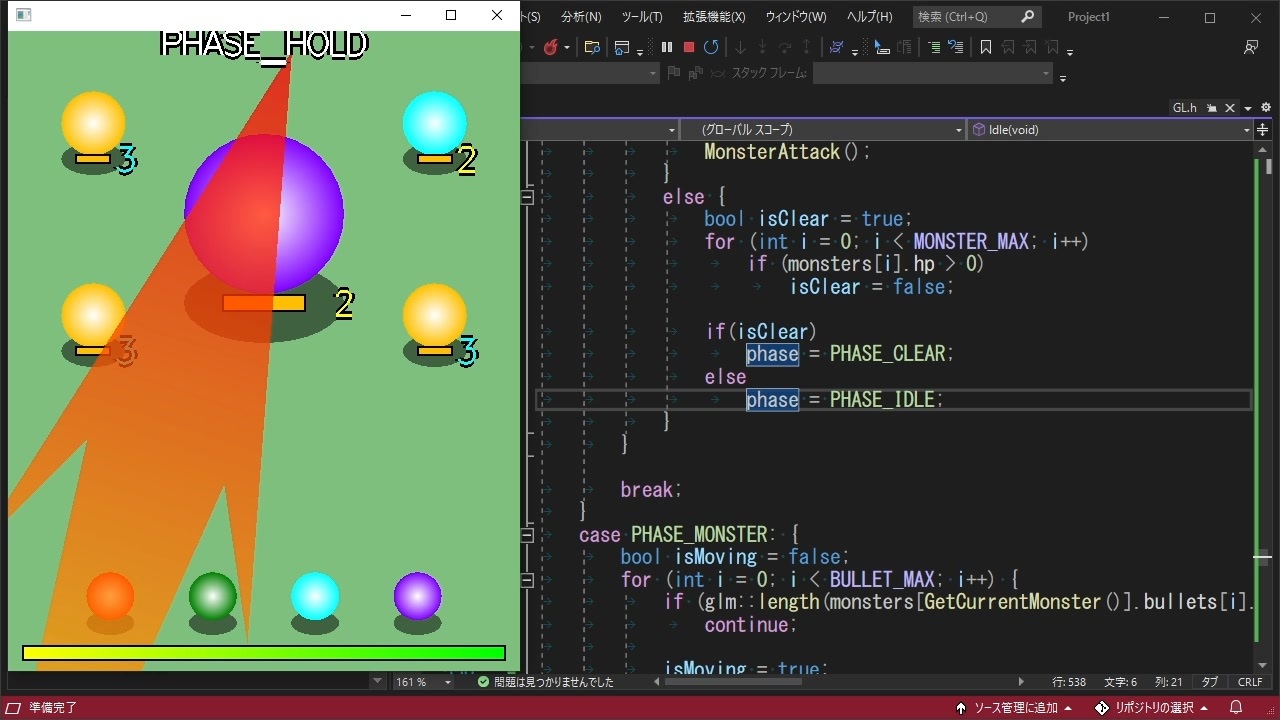Viewport: 1280px width, 720px height.
Task: Open editor settings gear near GL.h tab
Action: tap(1266, 107)
